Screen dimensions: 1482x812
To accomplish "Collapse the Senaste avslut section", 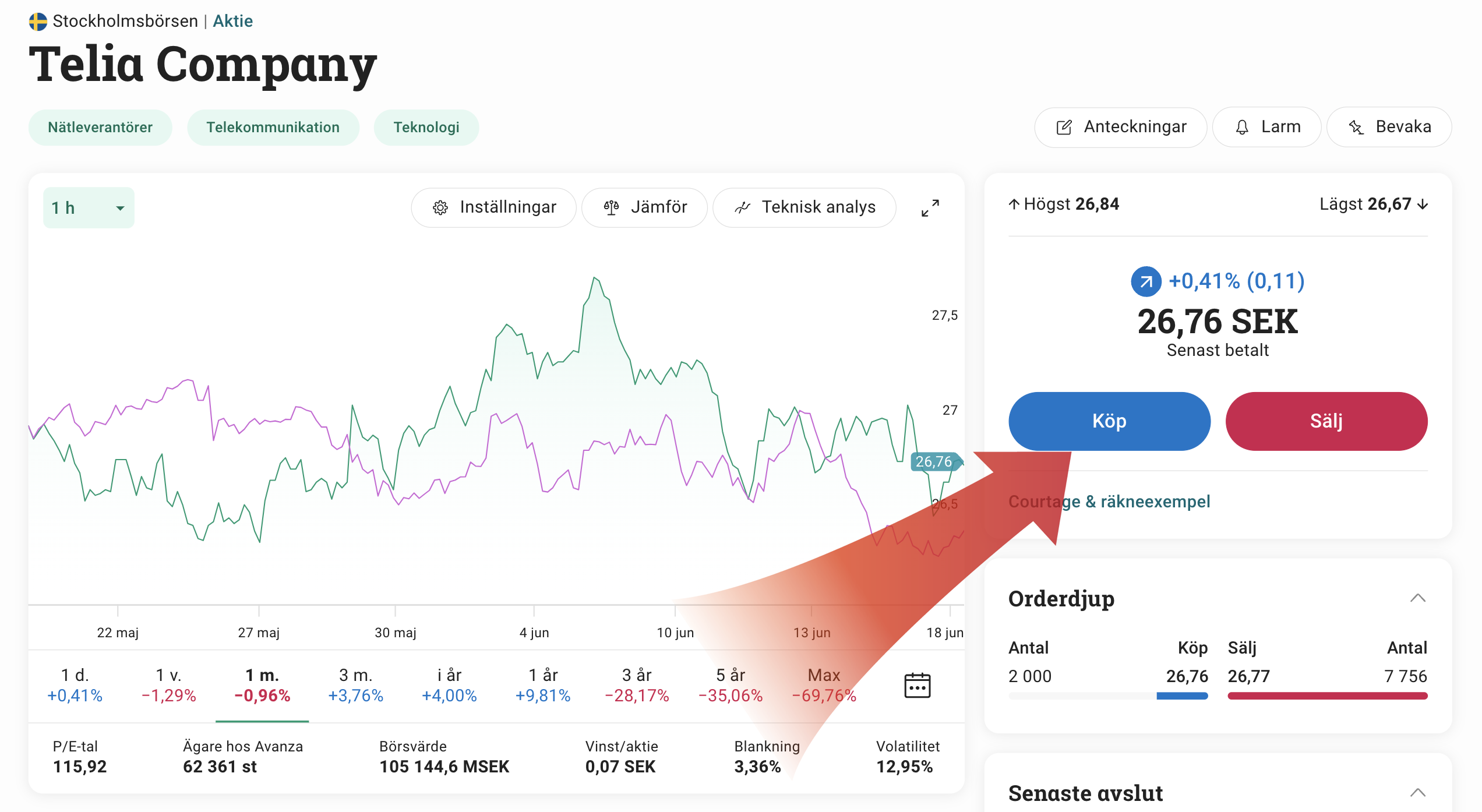I will tap(1417, 793).
